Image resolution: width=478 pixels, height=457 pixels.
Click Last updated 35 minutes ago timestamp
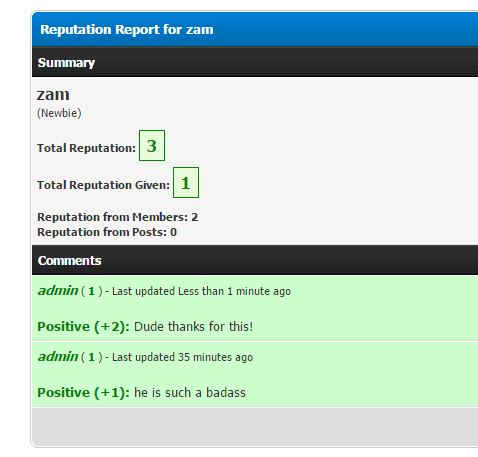point(182,357)
